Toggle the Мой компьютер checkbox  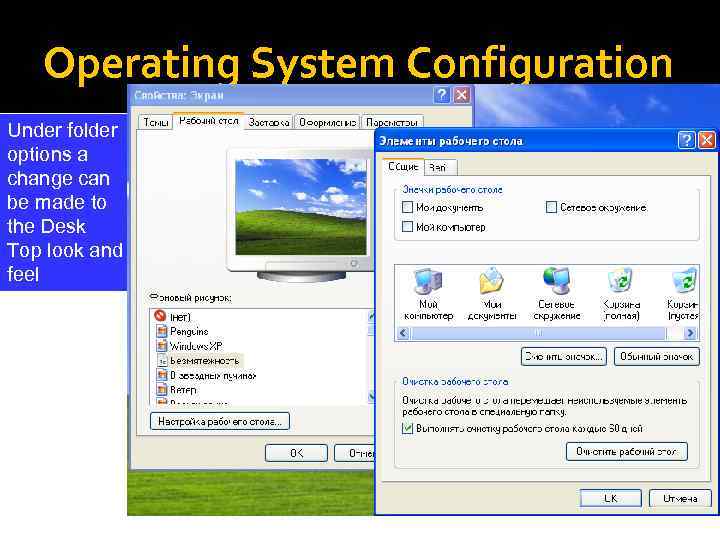click(x=407, y=227)
